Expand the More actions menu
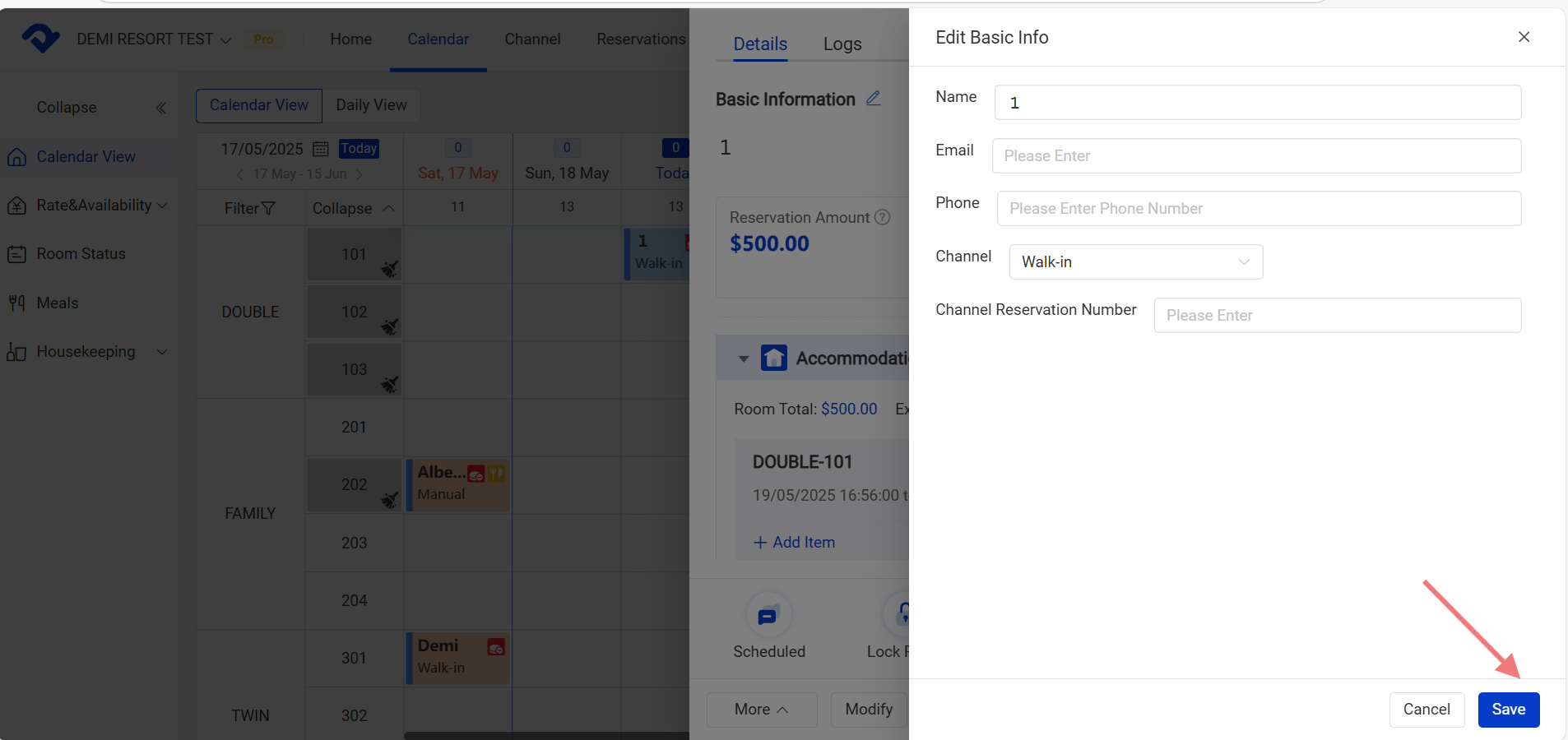 pyautogui.click(x=761, y=710)
